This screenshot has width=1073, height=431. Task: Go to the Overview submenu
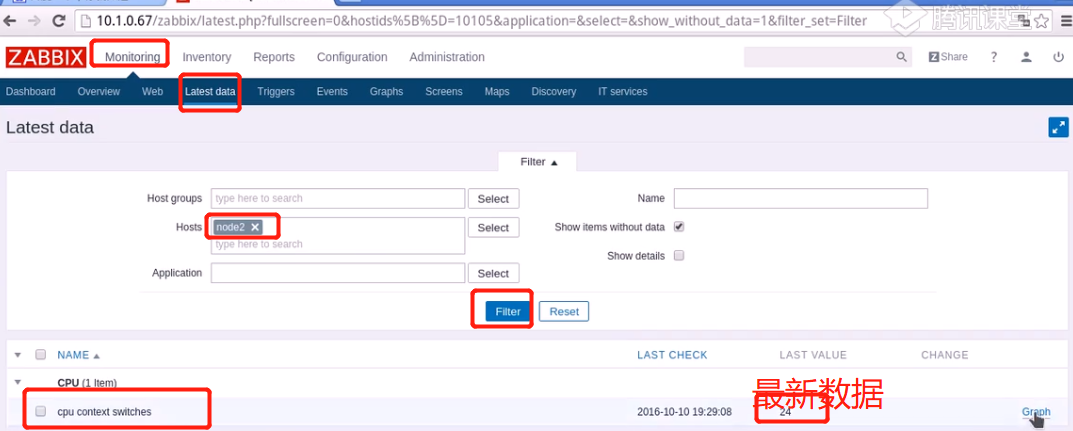pyautogui.click(x=99, y=92)
